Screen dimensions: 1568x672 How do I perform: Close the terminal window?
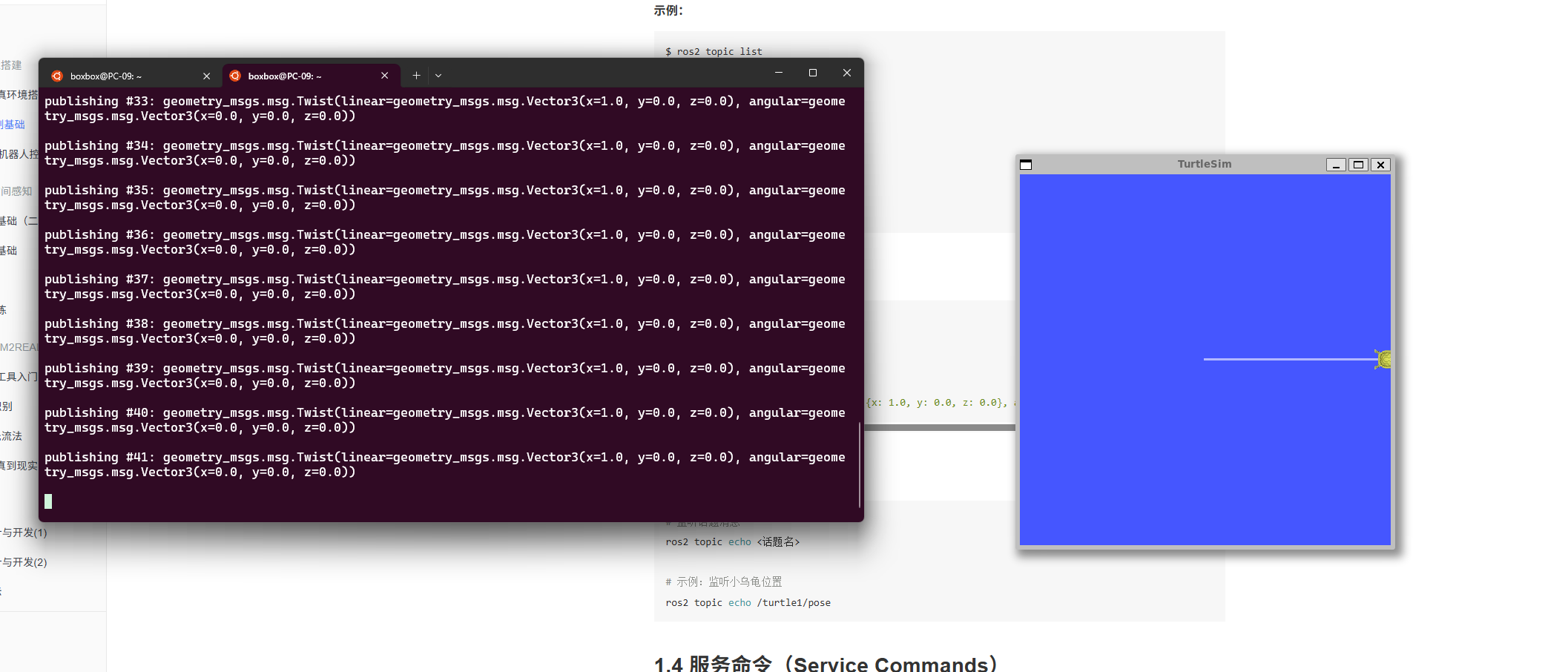[847, 73]
